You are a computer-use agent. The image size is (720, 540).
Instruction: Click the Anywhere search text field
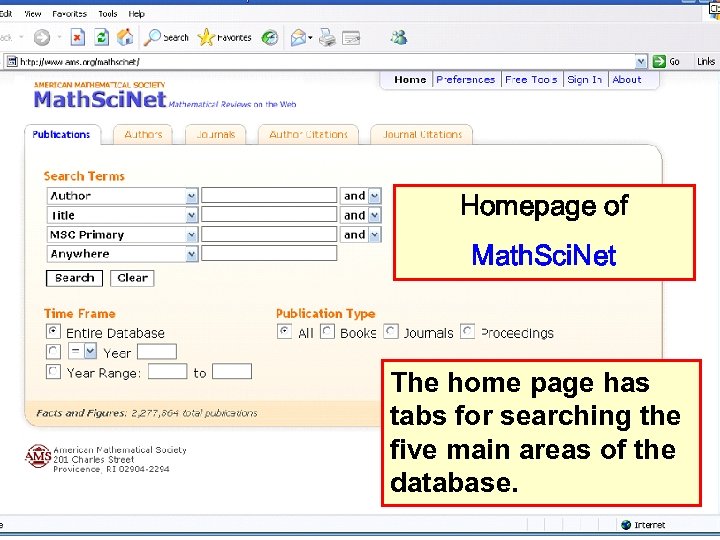[269, 253]
